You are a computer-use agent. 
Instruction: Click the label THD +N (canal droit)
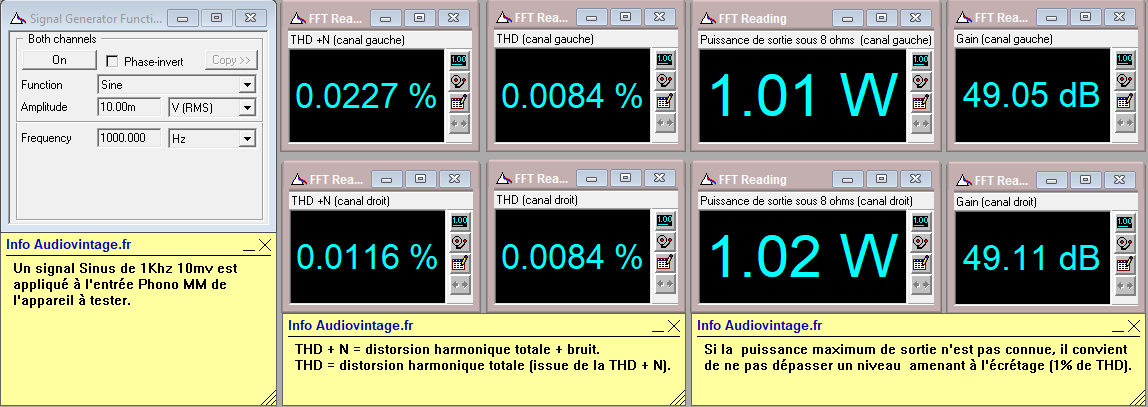click(x=340, y=201)
